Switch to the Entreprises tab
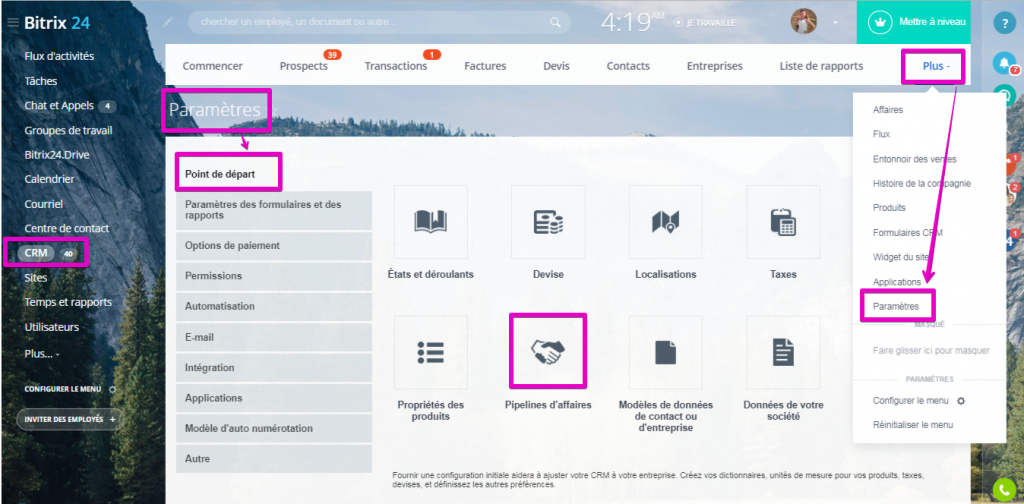The width and height of the screenshot is (1024, 504). [714, 66]
